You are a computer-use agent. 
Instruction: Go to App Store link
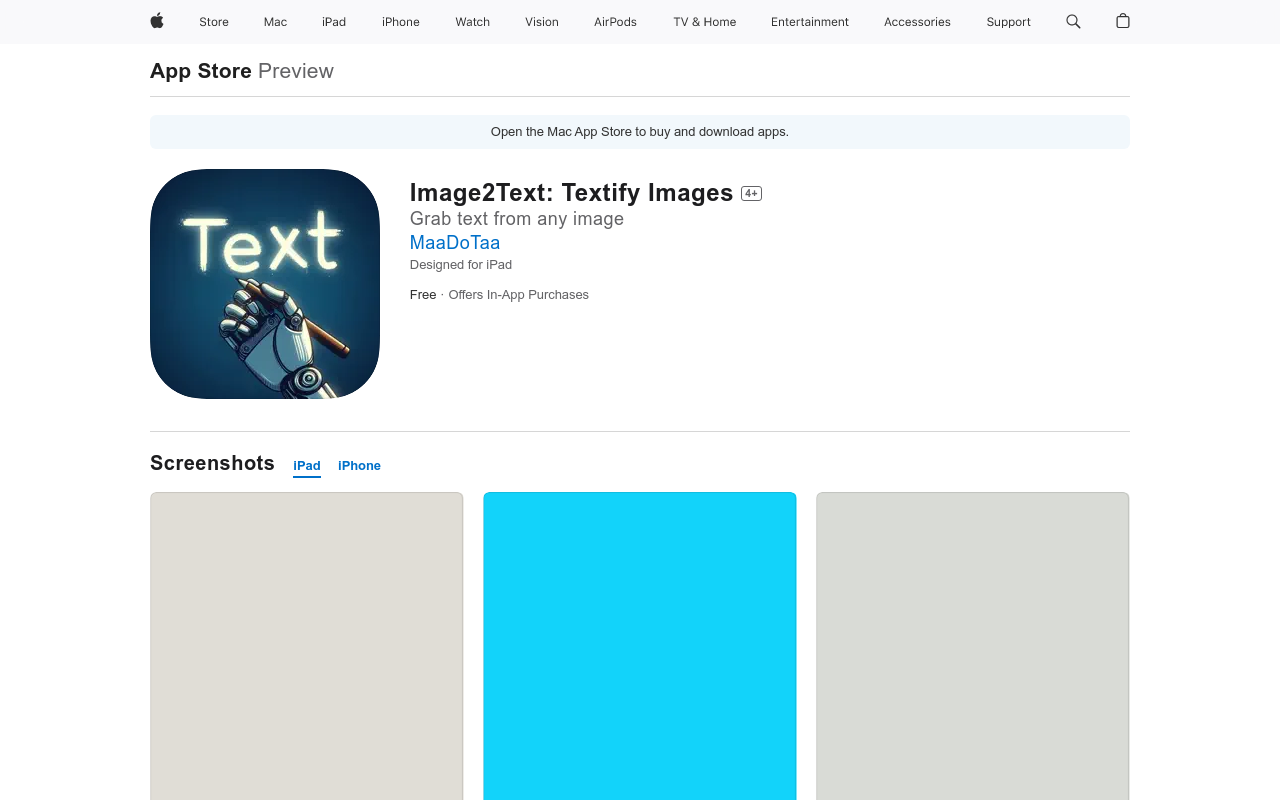(x=201, y=71)
